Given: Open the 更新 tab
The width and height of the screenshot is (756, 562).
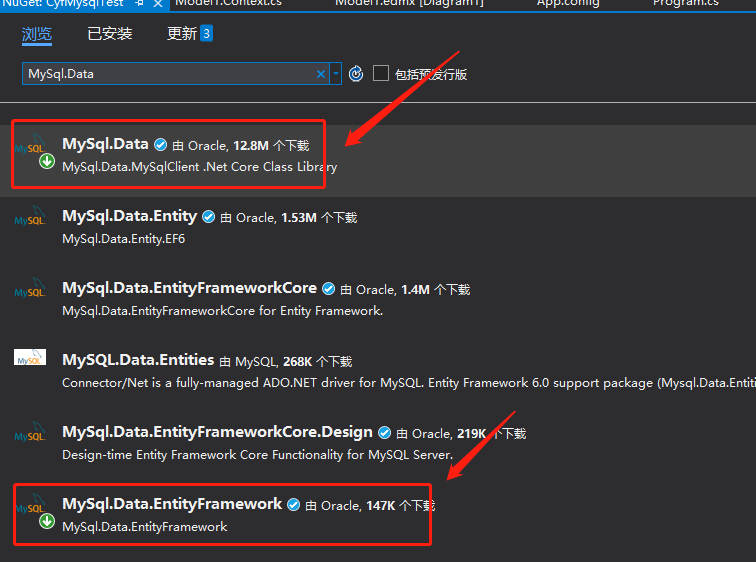Looking at the screenshot, I should point(181,34).
